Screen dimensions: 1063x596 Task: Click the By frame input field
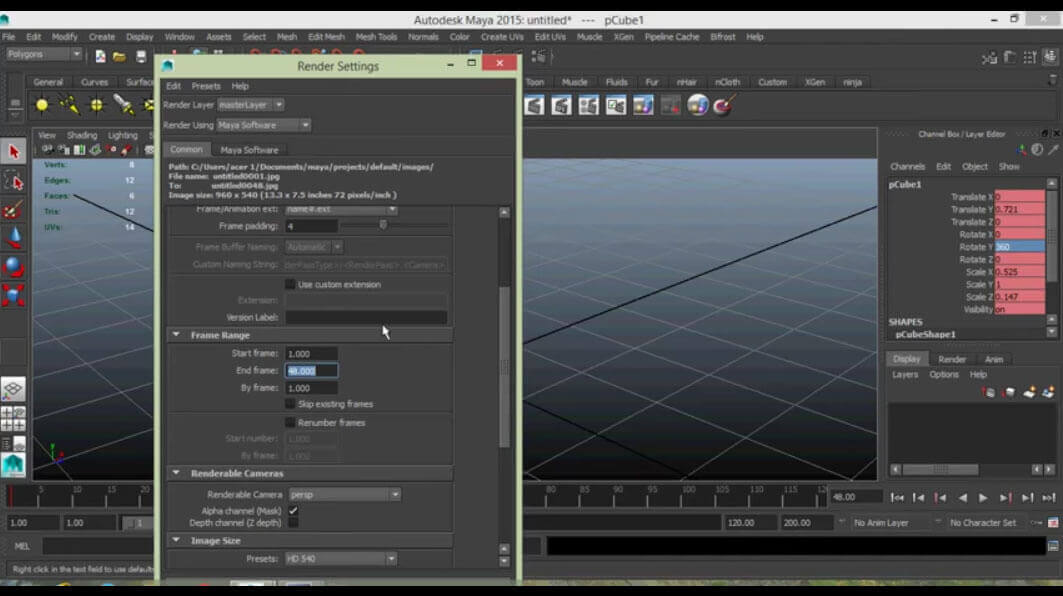(x=311, y=388)
